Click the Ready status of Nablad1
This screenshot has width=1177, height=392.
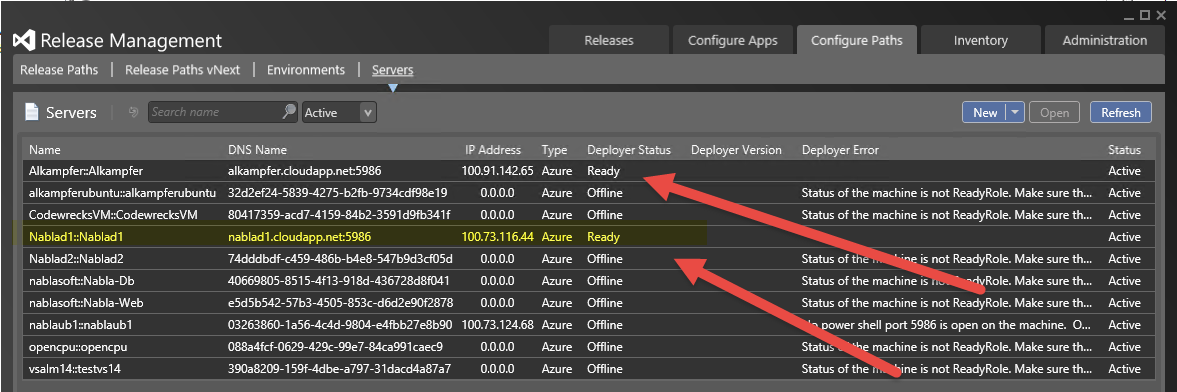click(x=604, y=237)
